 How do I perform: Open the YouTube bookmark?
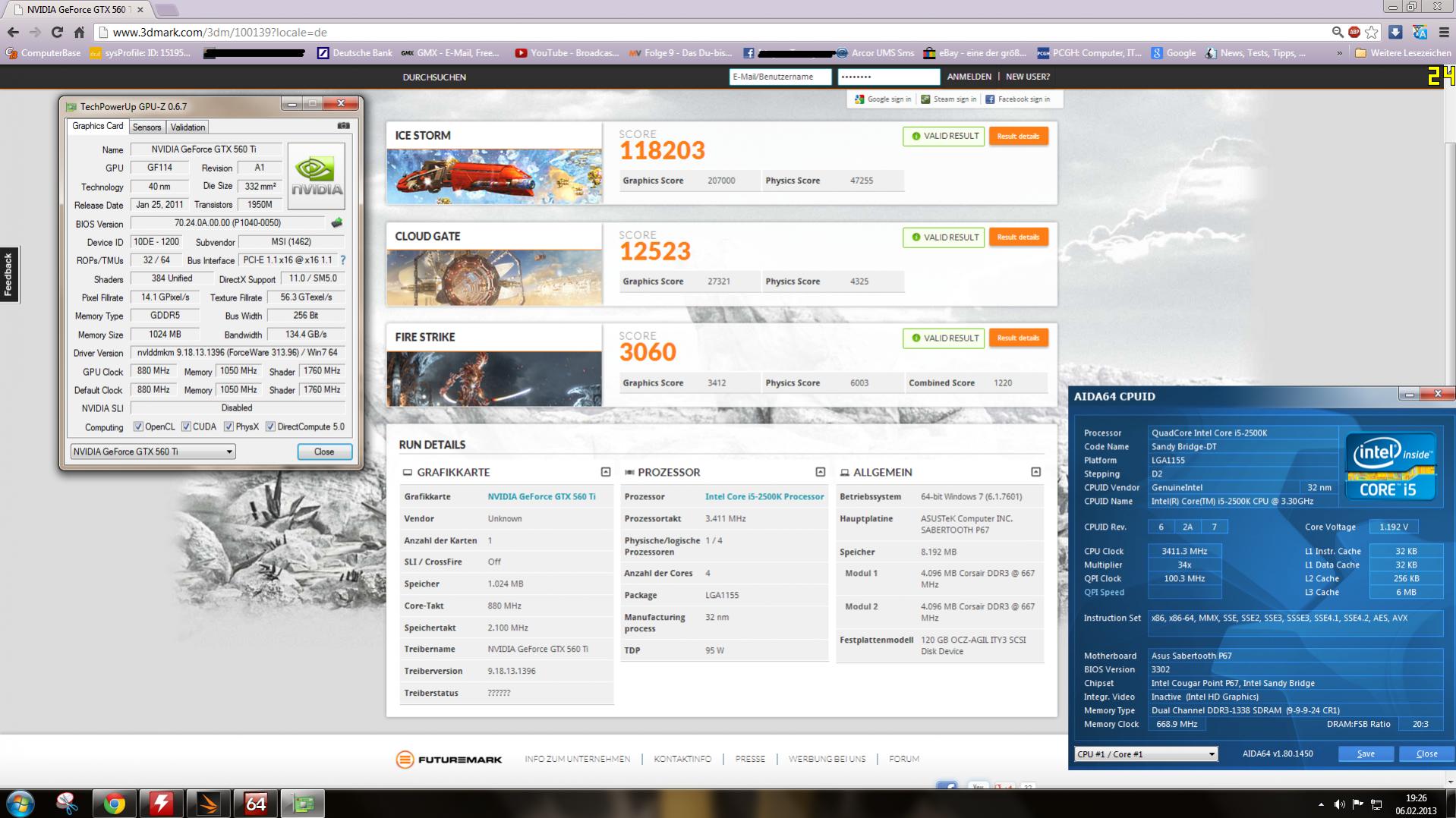(567, 53)
